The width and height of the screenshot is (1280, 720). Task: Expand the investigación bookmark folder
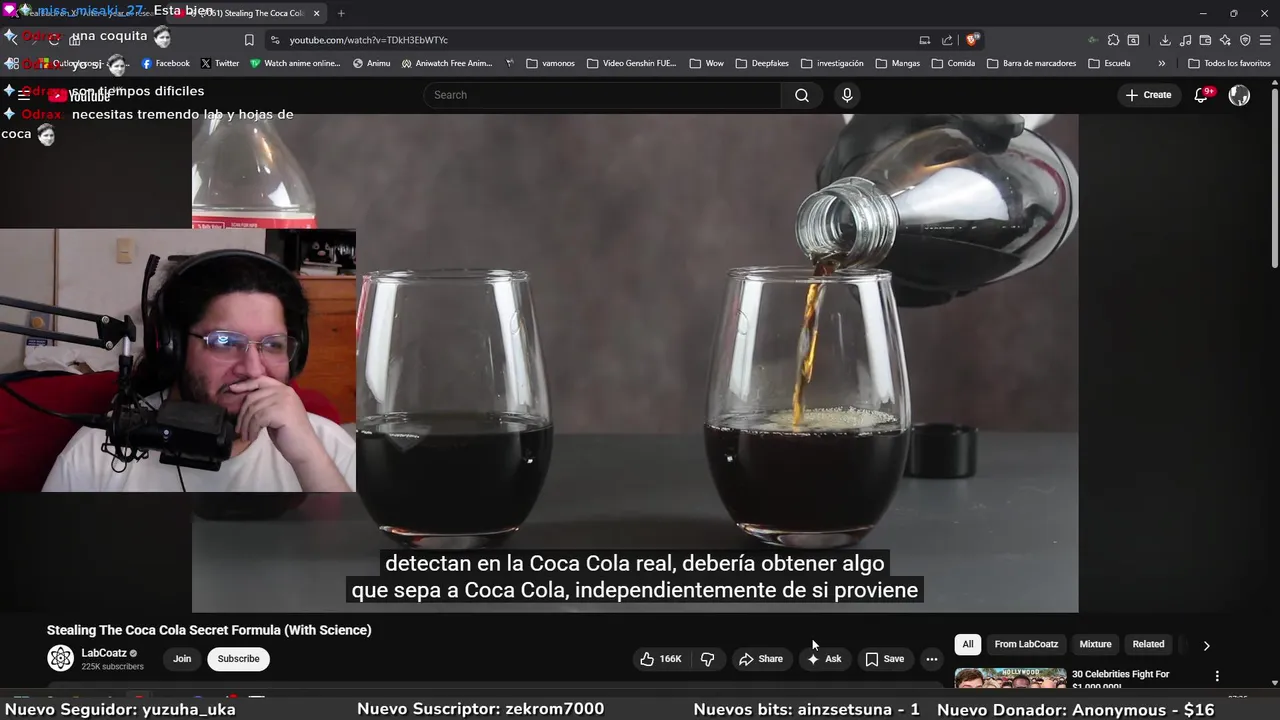pyautogui.click(x=831, y=63)
